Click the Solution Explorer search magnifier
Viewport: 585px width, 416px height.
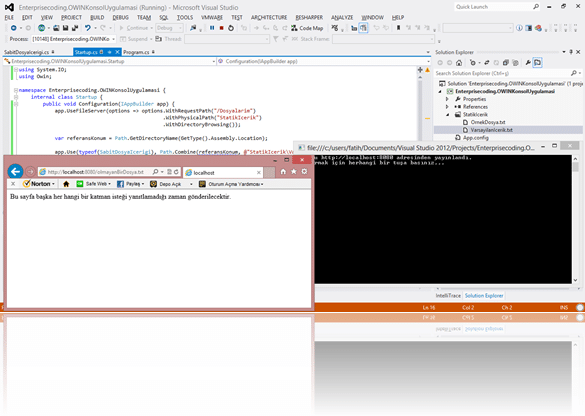574,73
